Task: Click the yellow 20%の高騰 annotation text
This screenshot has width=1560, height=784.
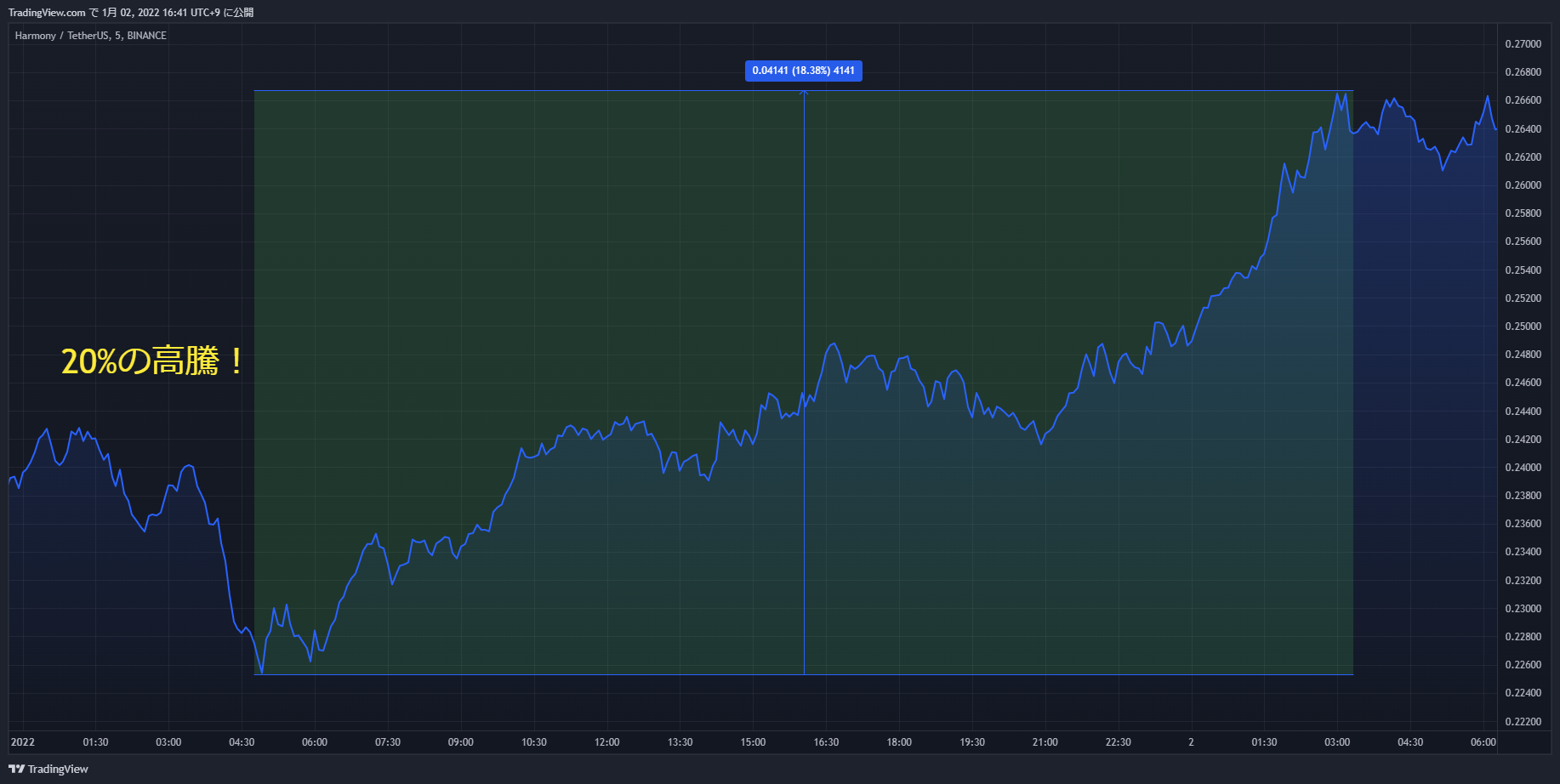Action: (152, 361)
